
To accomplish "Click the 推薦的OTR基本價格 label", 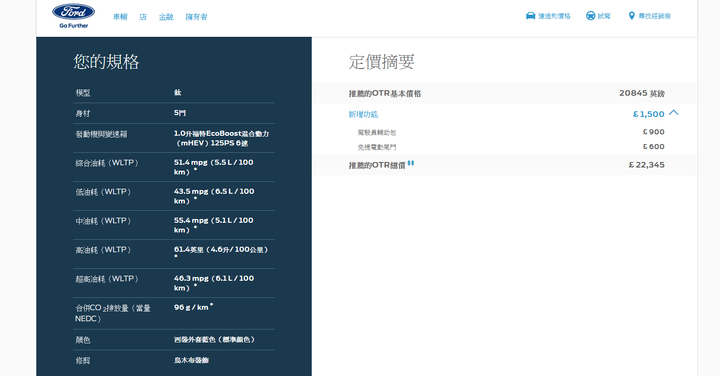I will click(385, 94).
